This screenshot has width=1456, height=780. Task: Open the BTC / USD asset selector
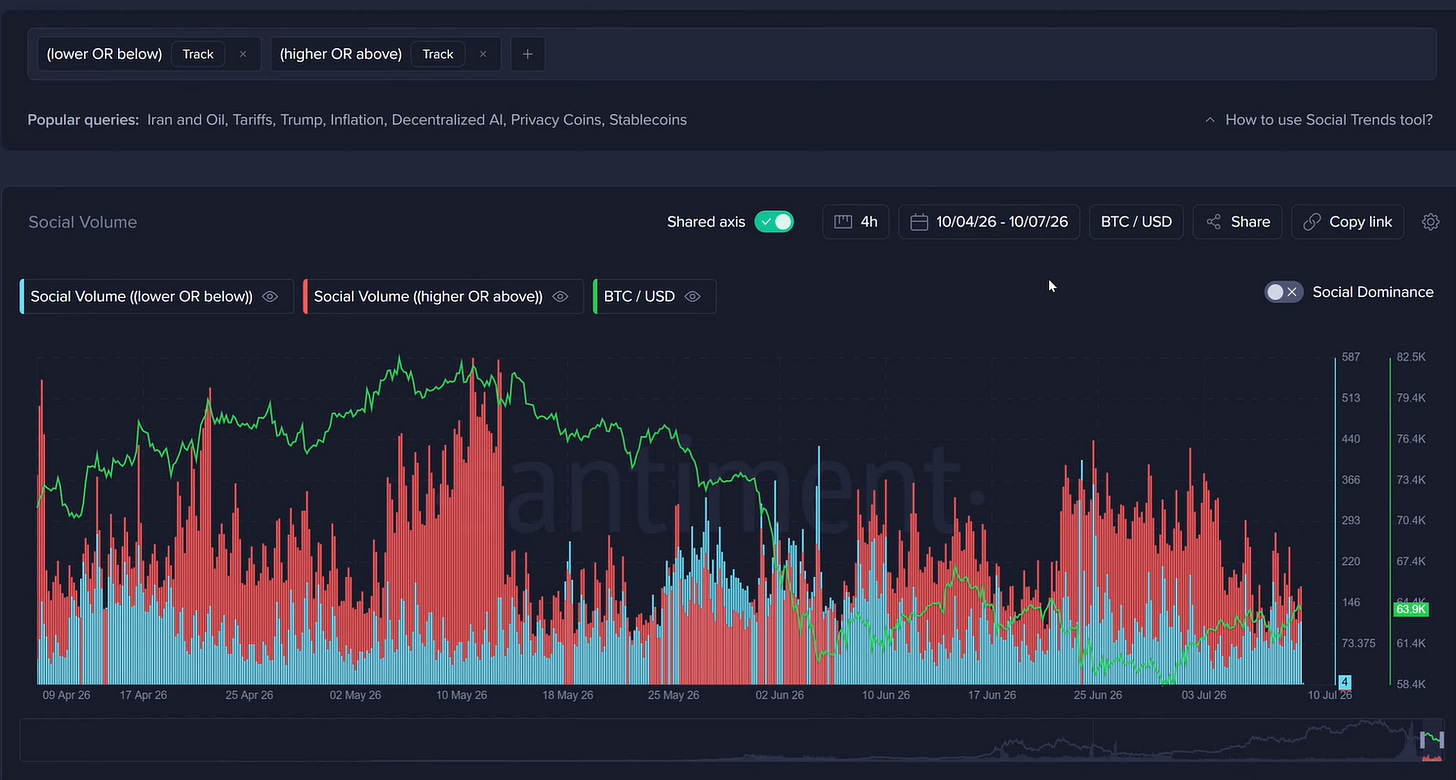coord(1136,222)
